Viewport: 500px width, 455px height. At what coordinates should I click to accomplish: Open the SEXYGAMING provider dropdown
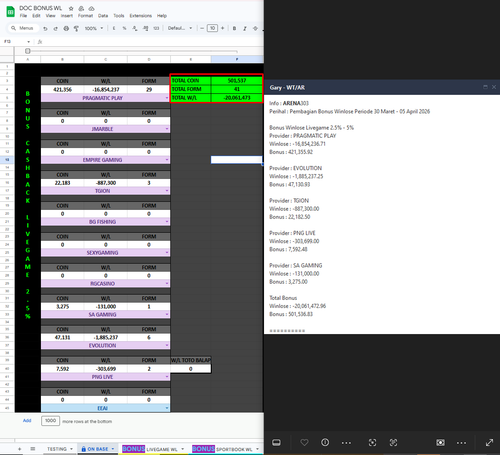(167, 253)
